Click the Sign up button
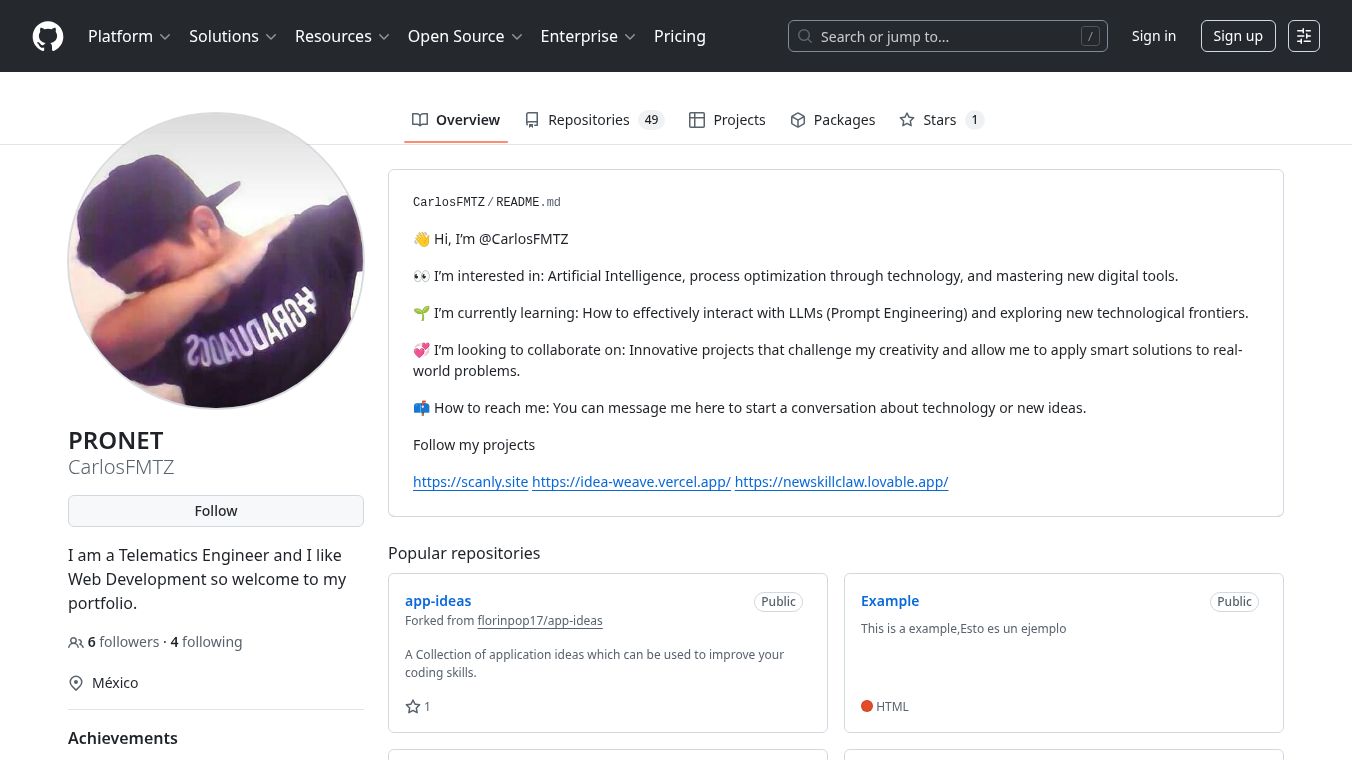The height and width of the screenshot is (760, 1352). (x=1238, y=36)
